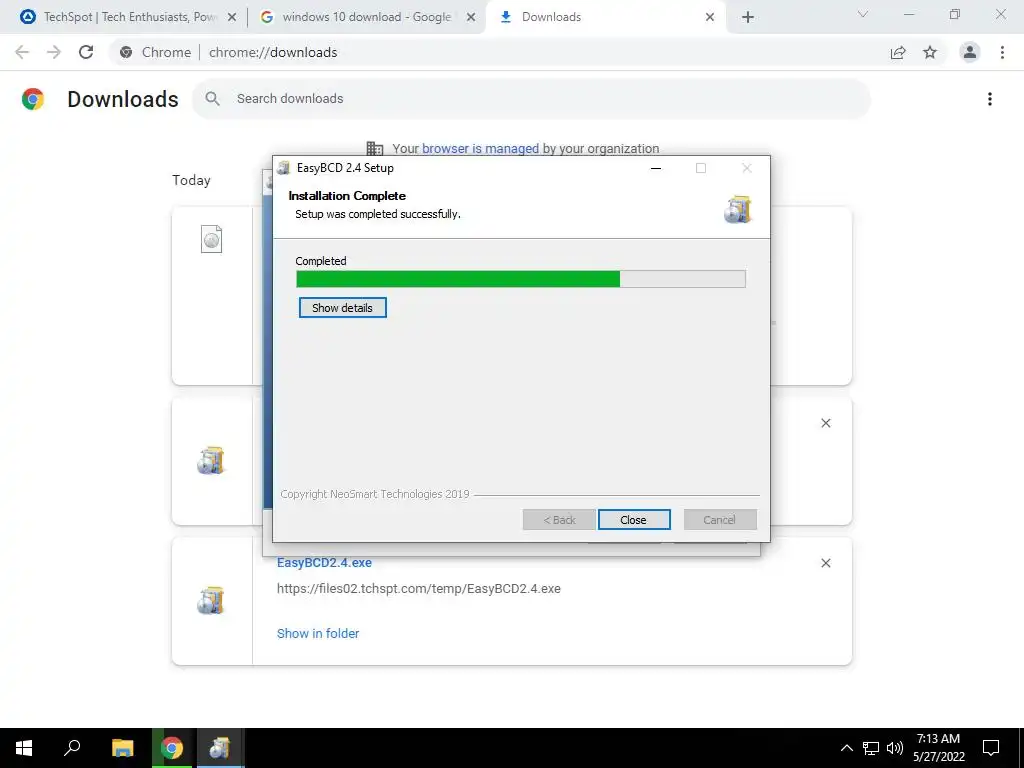Switch to the TechSpot tab
The image size is (1024, 768).
(x=130, y=17)
